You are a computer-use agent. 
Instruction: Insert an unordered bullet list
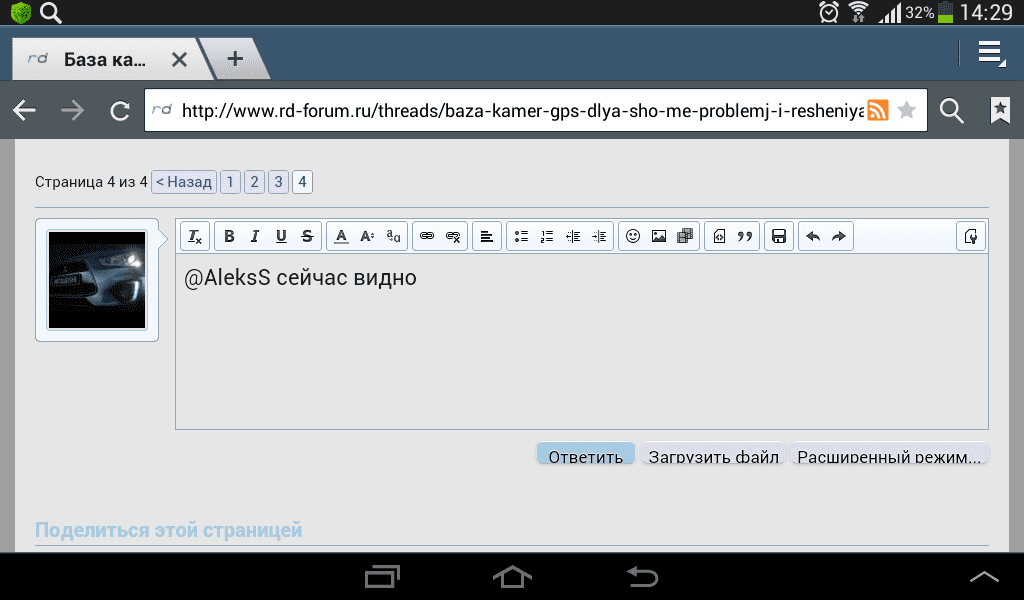(521, 237)
